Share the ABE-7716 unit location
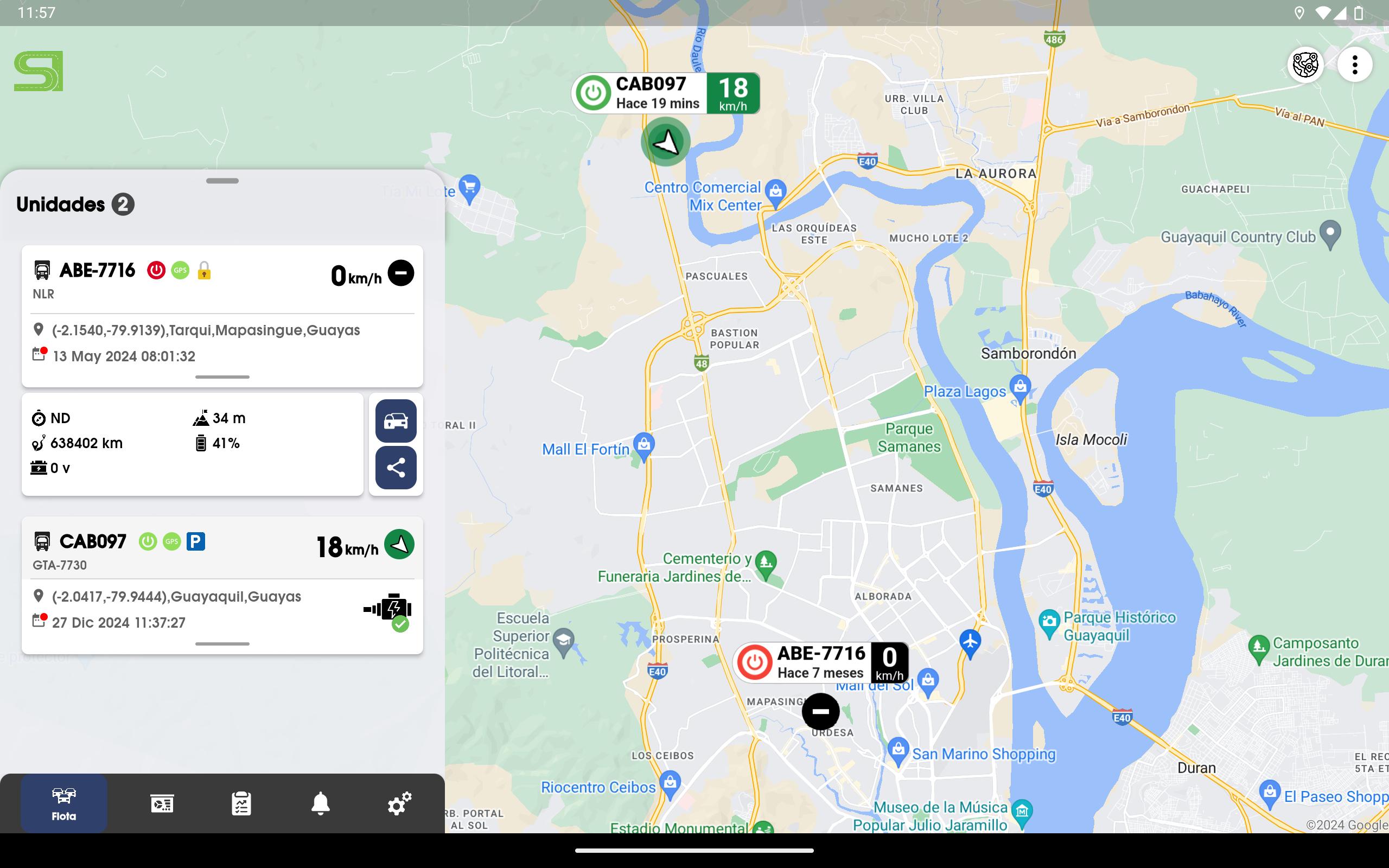Viewport: 1389px width, 868px height. pos(396,467)
